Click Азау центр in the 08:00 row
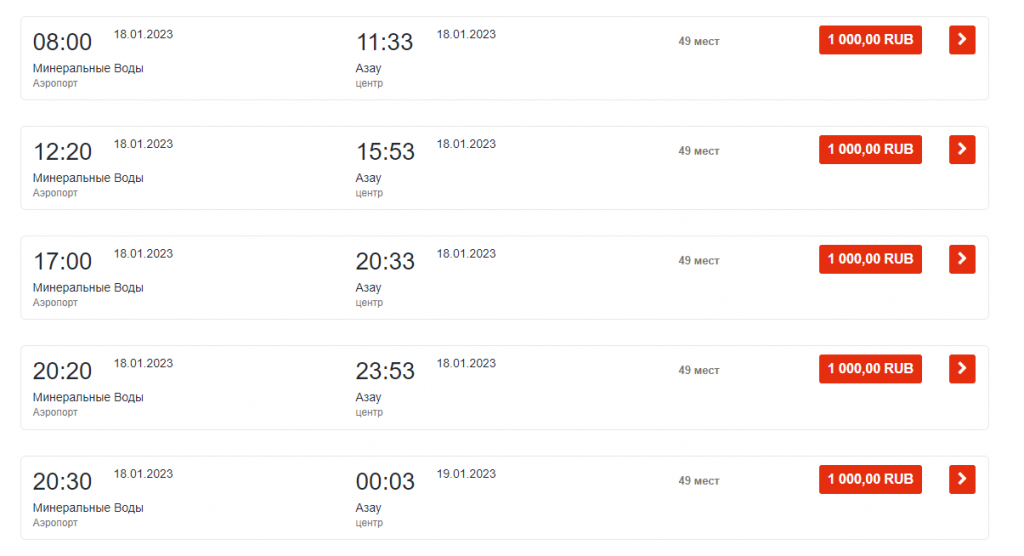Image resolution: width=1024 pixels, height=556 pixels. (x=369, y=75)
